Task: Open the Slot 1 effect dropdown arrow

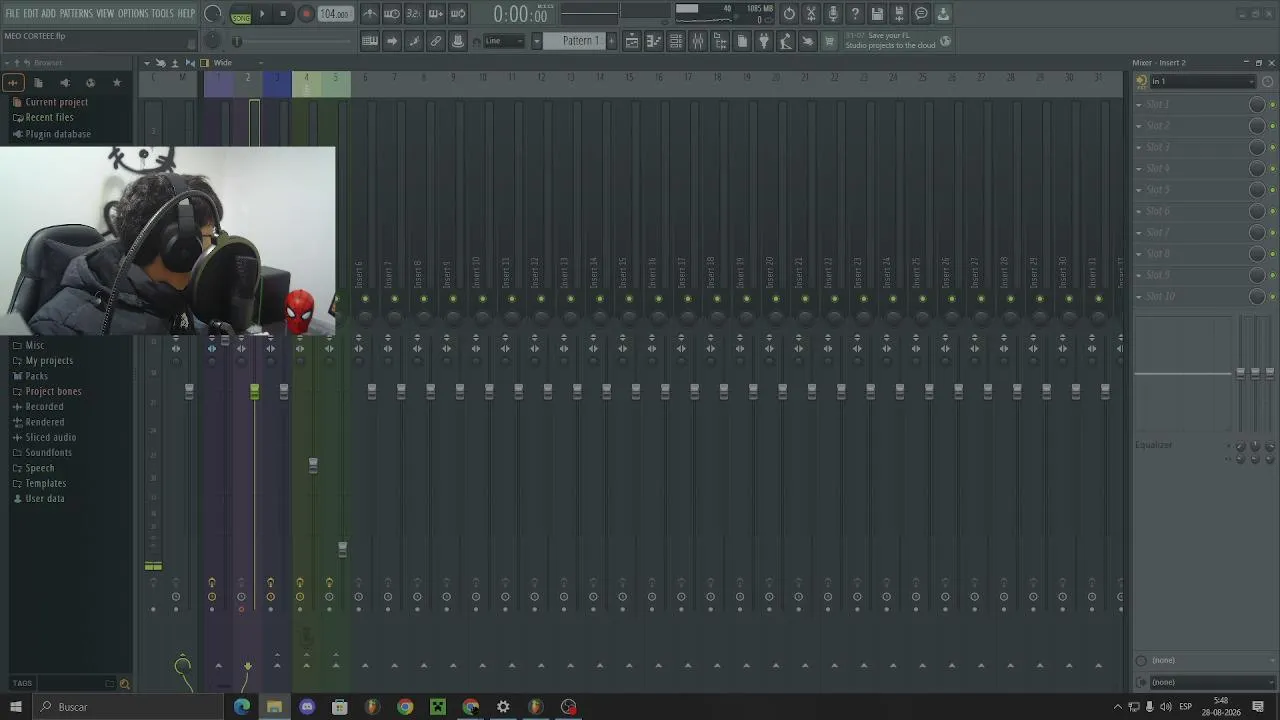Action: tap(1139, 104)
